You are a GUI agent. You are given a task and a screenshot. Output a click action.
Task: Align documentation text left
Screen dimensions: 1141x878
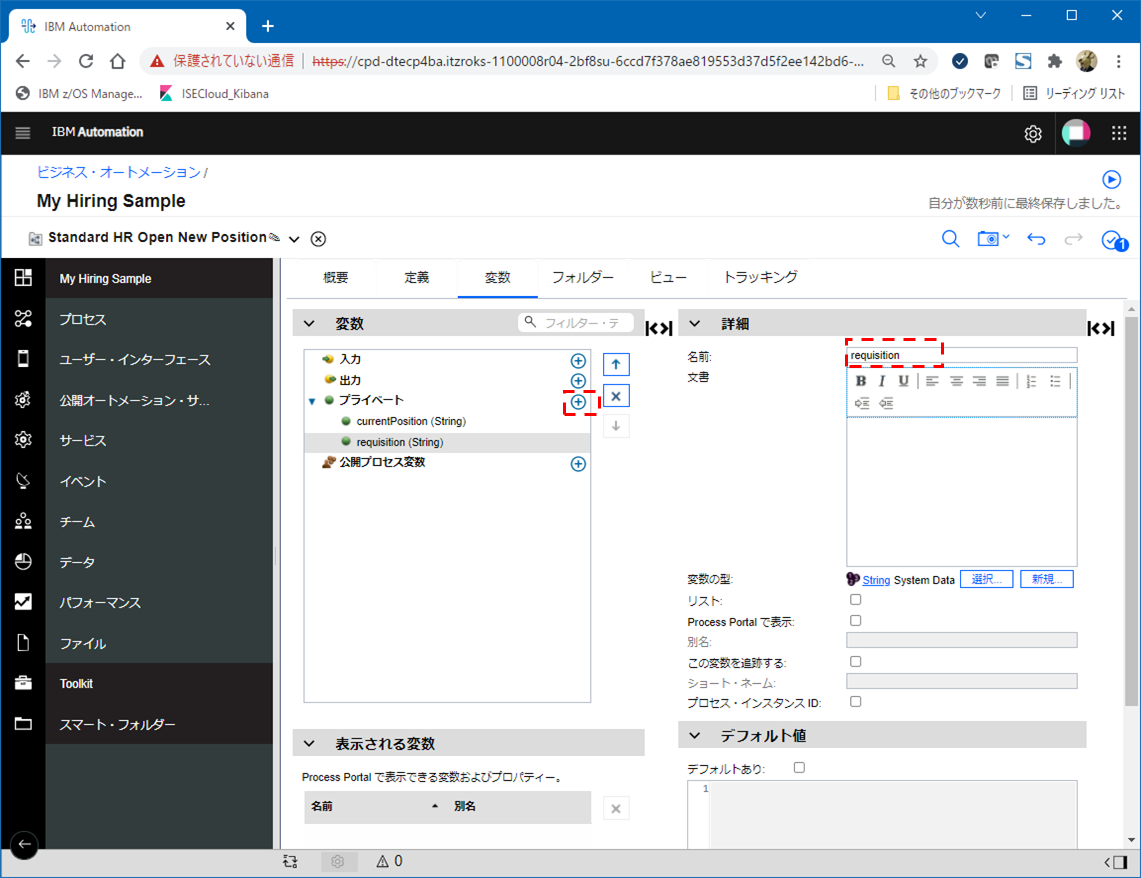(932, 380)
